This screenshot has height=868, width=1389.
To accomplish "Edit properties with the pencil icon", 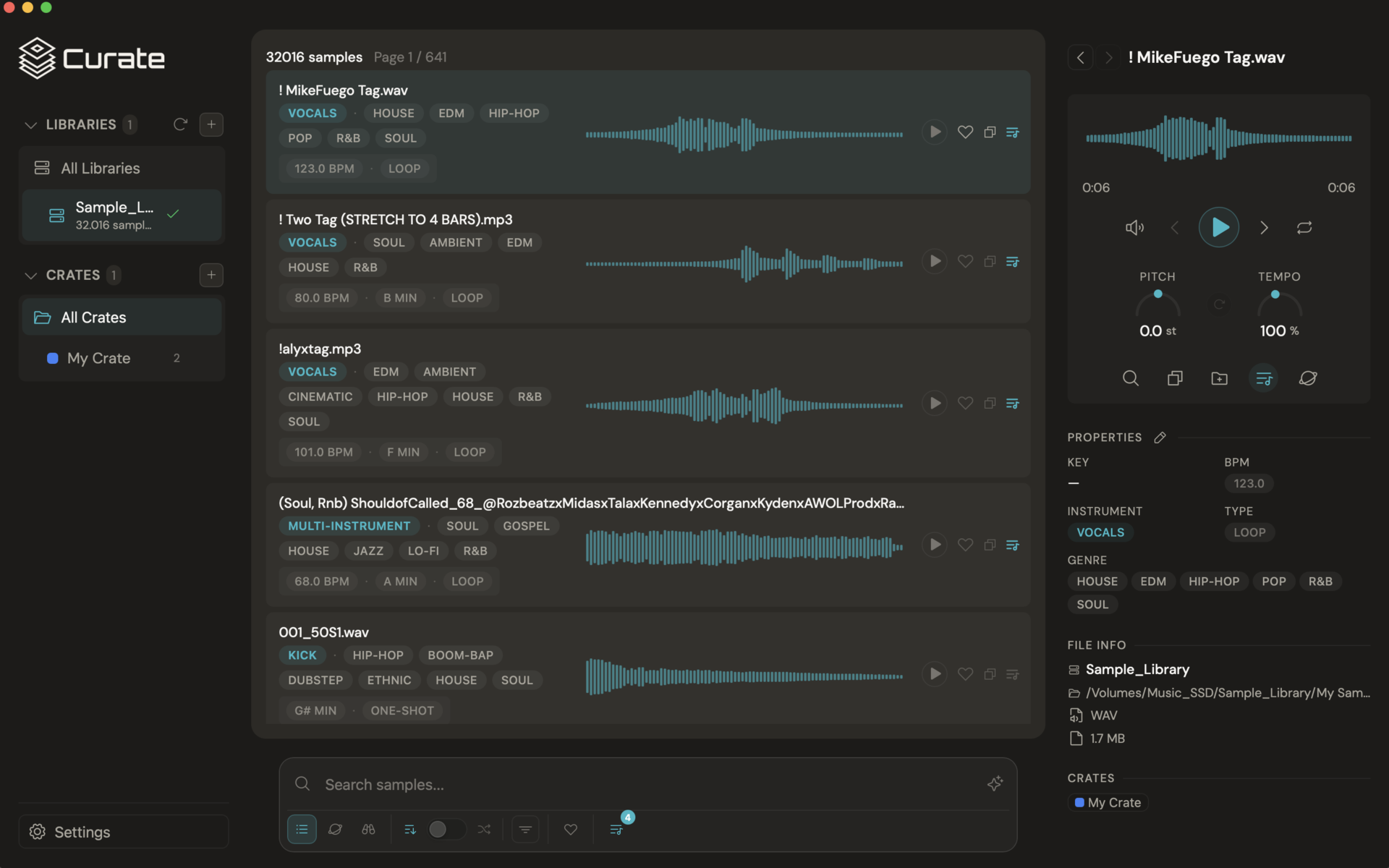I will (x=1160, y=438).
